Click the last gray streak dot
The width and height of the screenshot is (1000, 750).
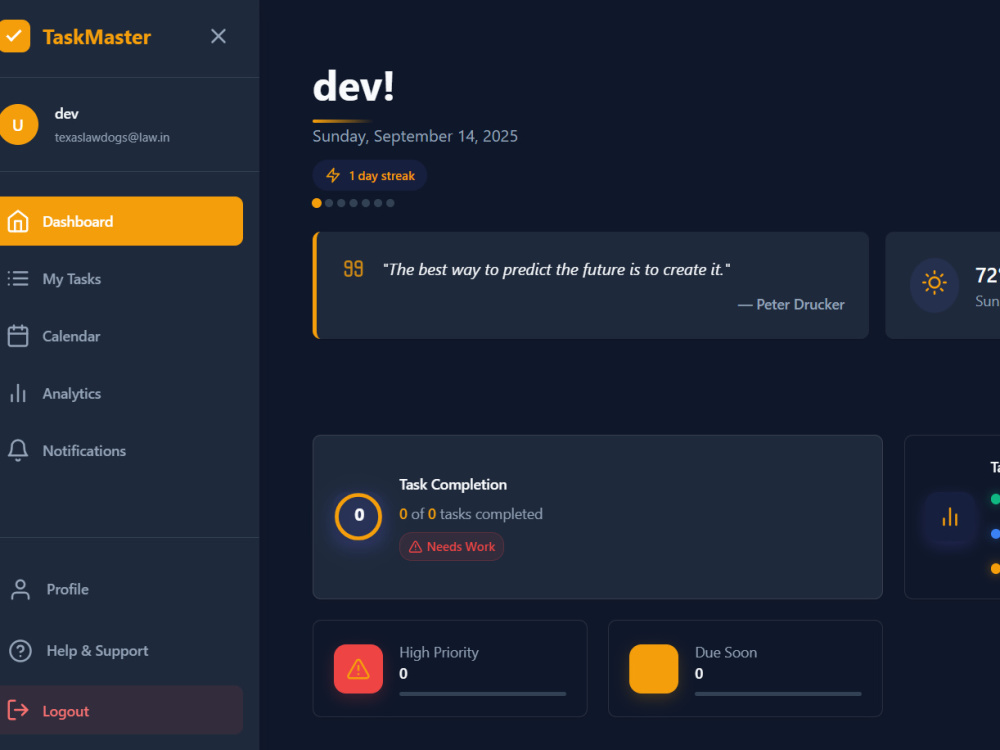(x=390, y=203)
